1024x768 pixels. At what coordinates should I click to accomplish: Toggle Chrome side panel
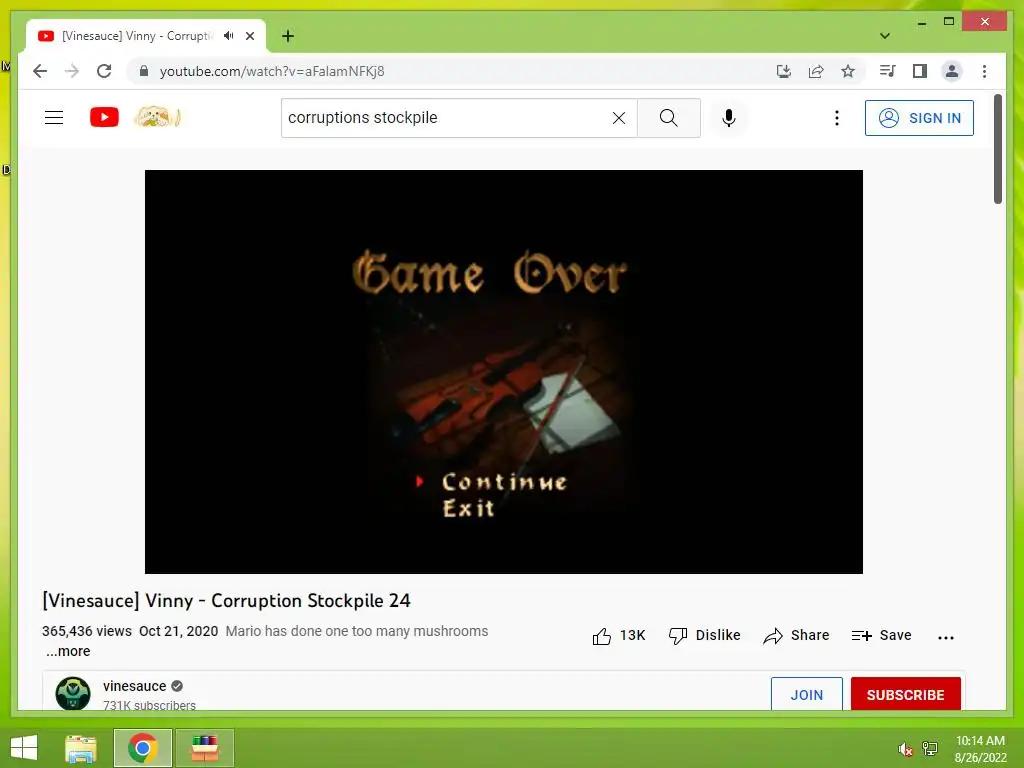tap(920, 71)
